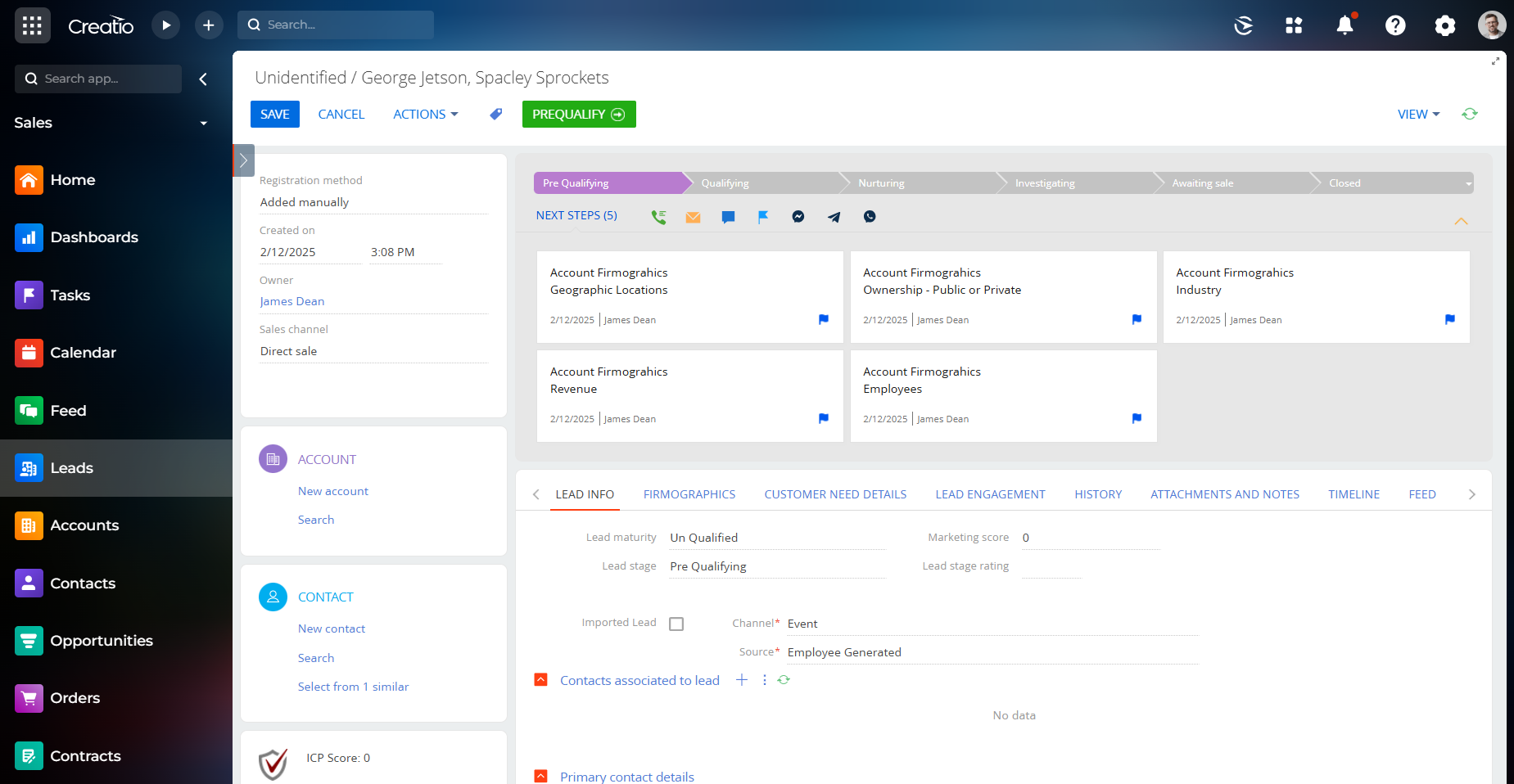1514x784 pixels.
Task: Click the flag on the Geographic Locations card
Action: coord(824,320)
